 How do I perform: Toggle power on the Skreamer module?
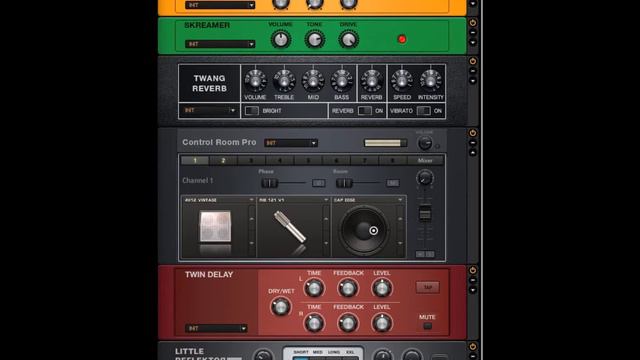point(473,23)
